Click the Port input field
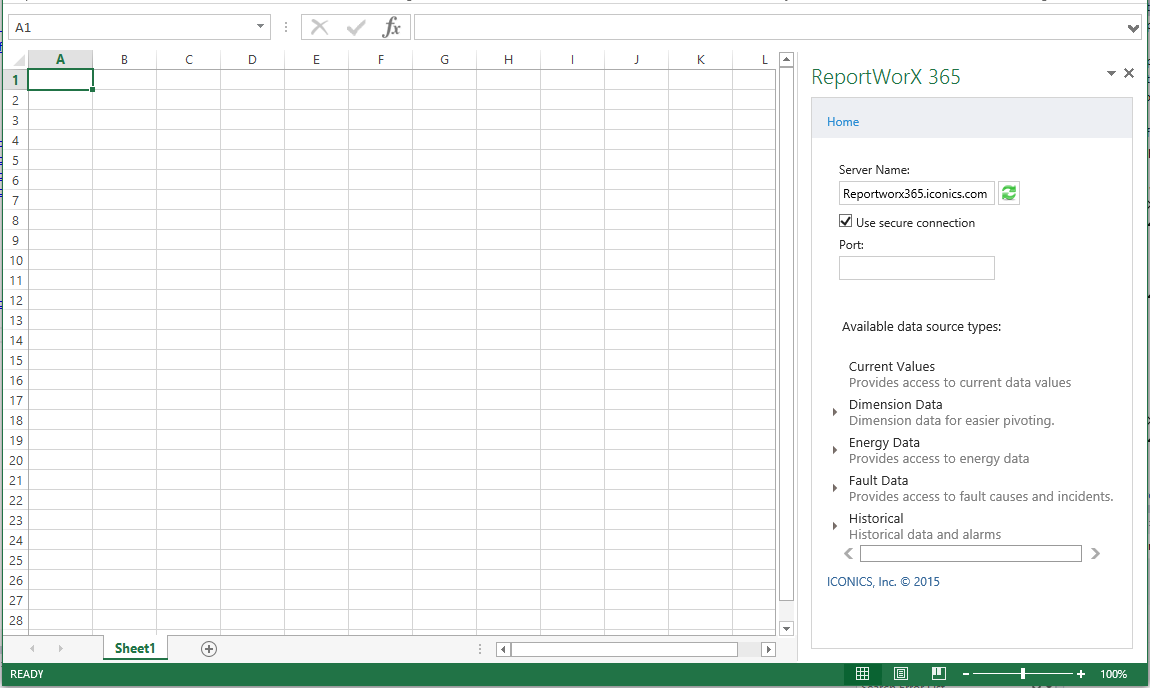Image resolution: width=1150 pixels, height=688 pixels. 917,268
